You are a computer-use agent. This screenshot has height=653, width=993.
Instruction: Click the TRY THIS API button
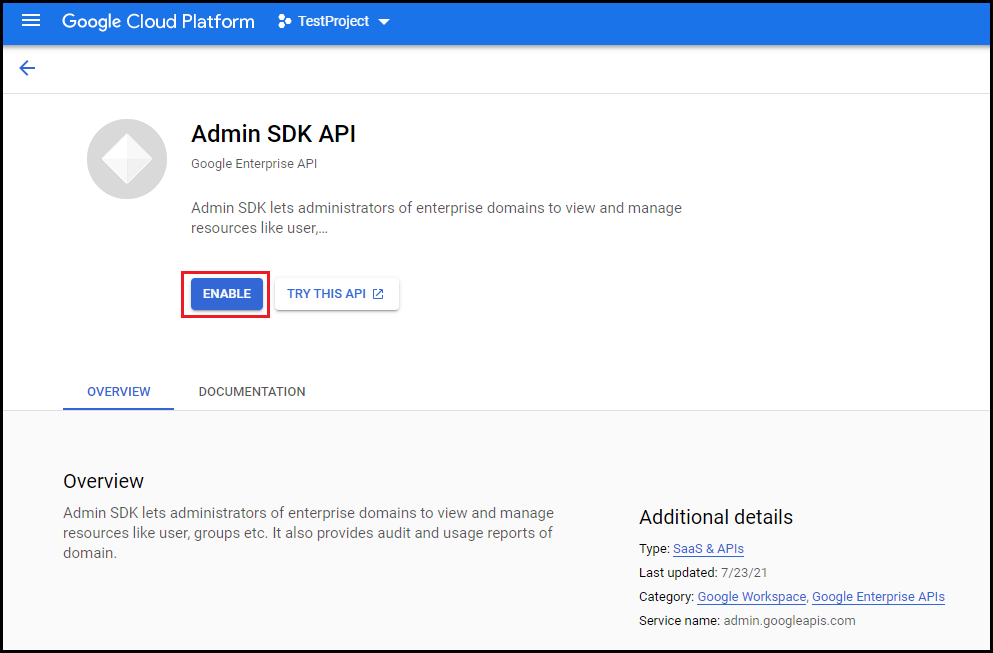[337, 294]
